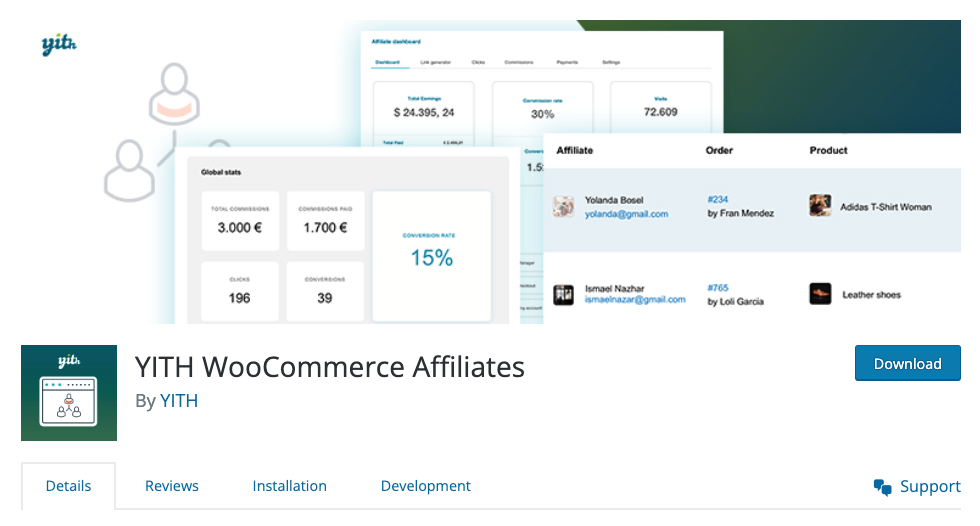This screenshot has height=526, width=980.
Task: Click the Download button
Action: coord(907,363)
